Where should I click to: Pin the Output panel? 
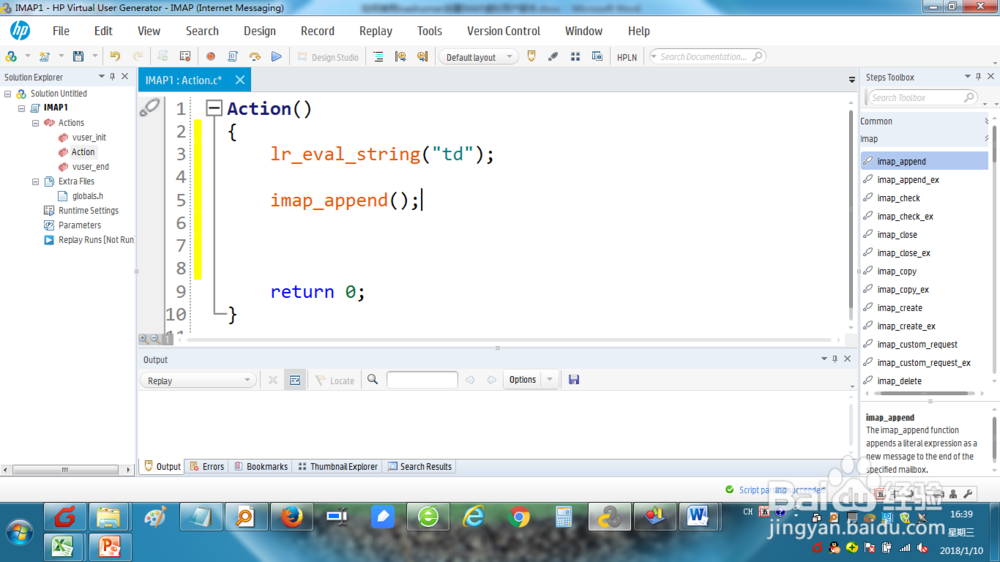(835, 359)
